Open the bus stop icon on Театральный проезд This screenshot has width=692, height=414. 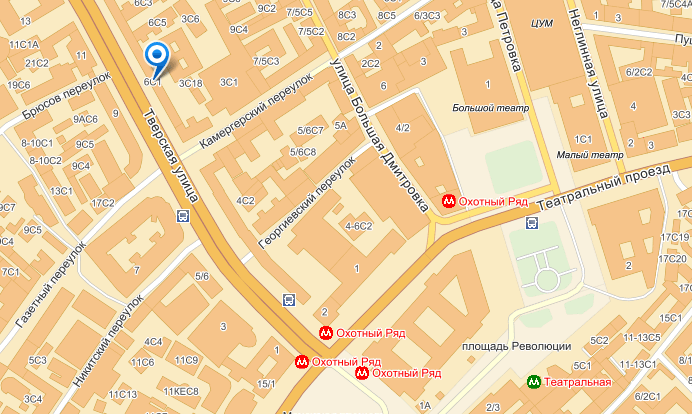click(532, 223)
